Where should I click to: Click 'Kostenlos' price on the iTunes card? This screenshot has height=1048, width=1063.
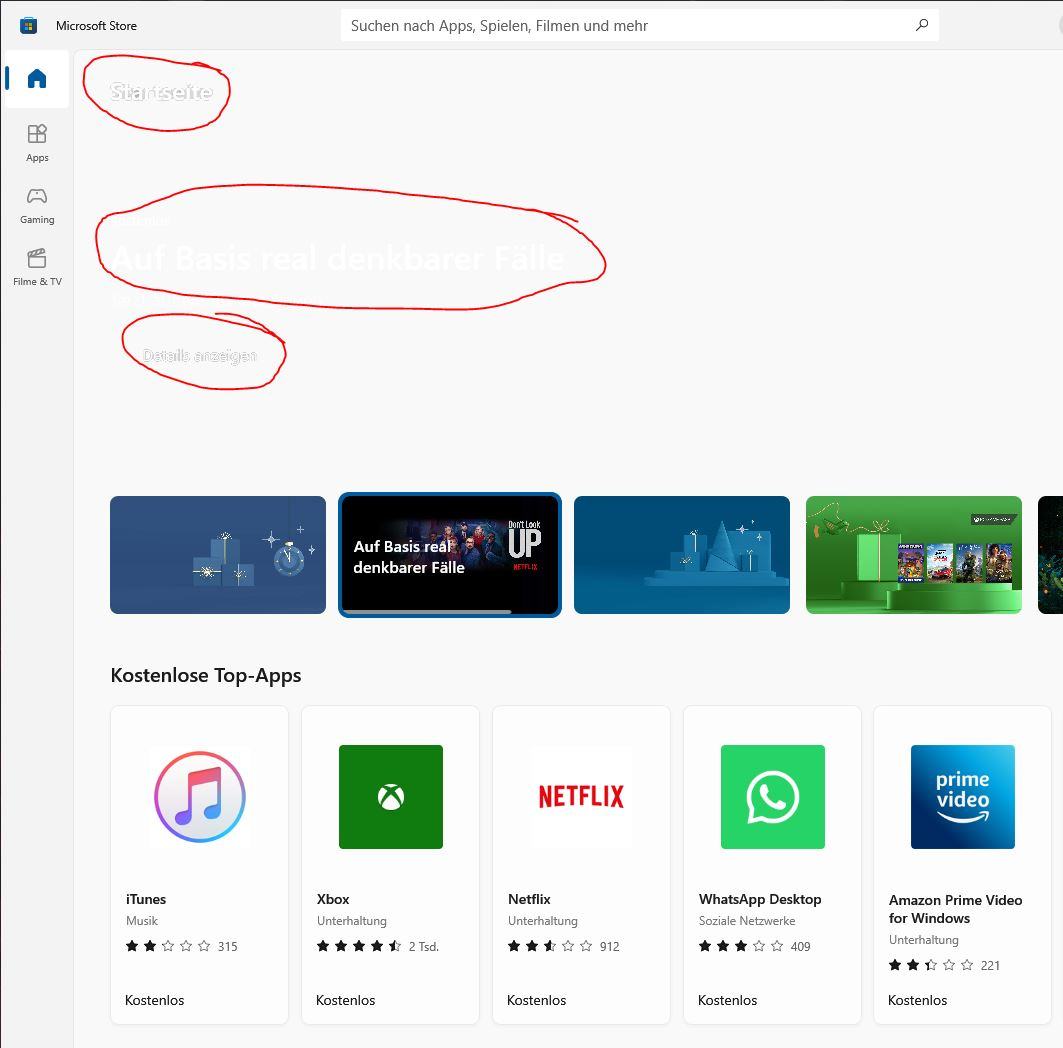[155, 1000]
